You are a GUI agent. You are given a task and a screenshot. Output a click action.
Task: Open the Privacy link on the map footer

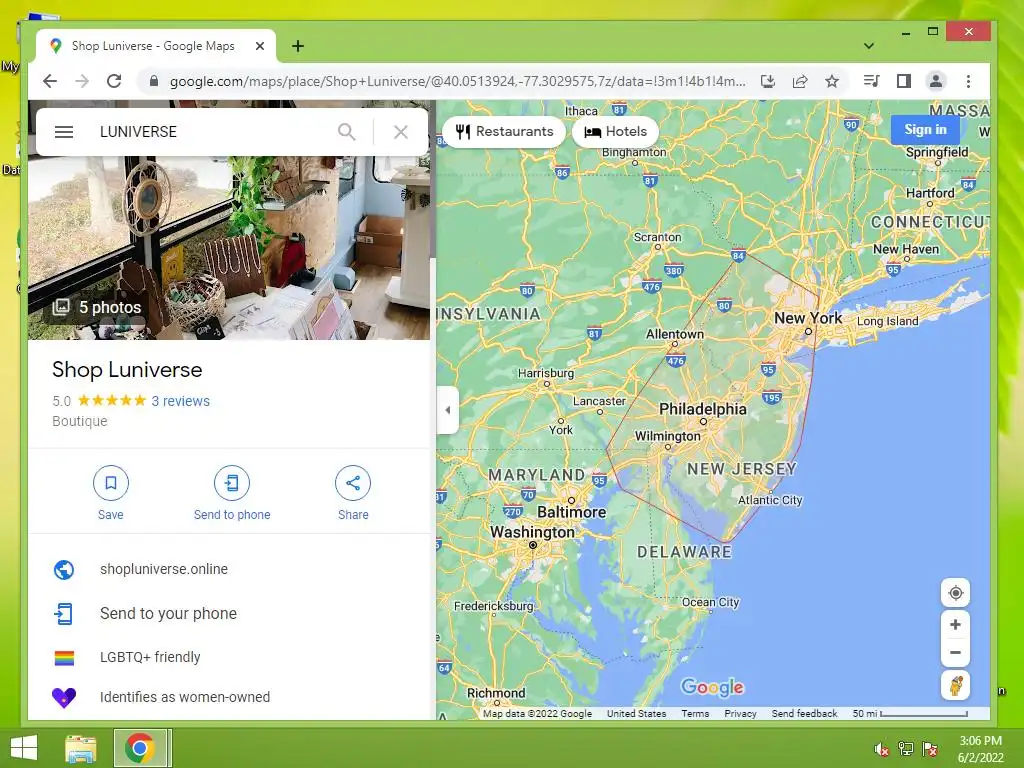click(740, 714)
